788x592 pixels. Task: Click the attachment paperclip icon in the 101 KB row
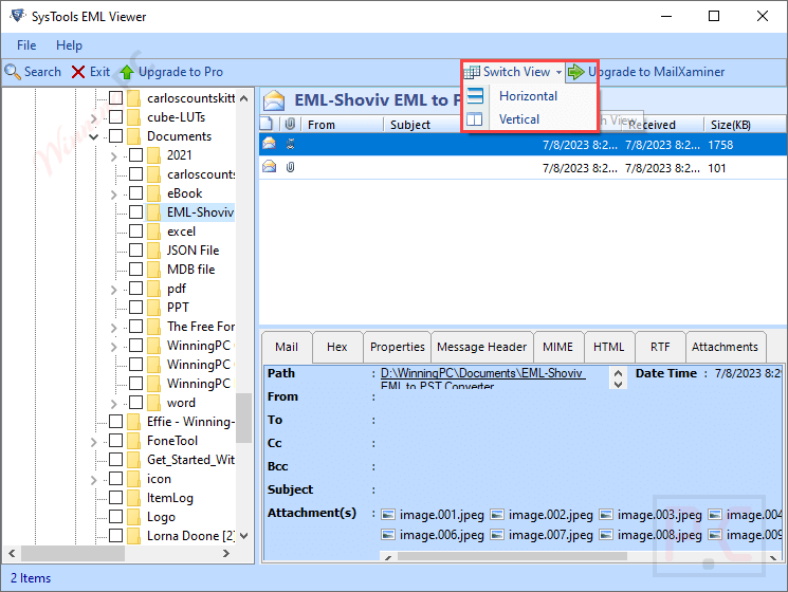click(x=290, y=167)
